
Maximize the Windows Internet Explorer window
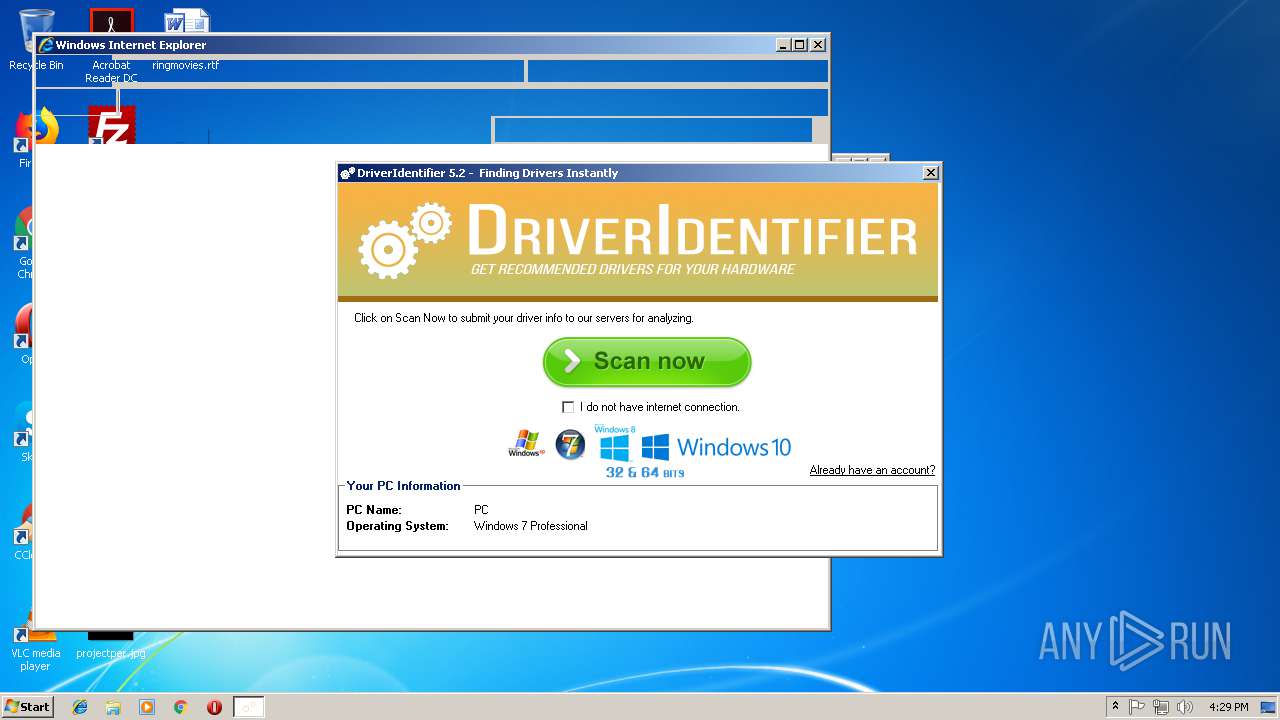(x=799, y=45)
